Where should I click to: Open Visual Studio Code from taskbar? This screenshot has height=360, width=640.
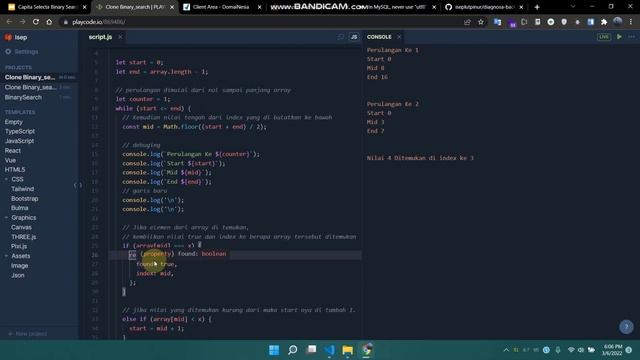coord(329,350)
